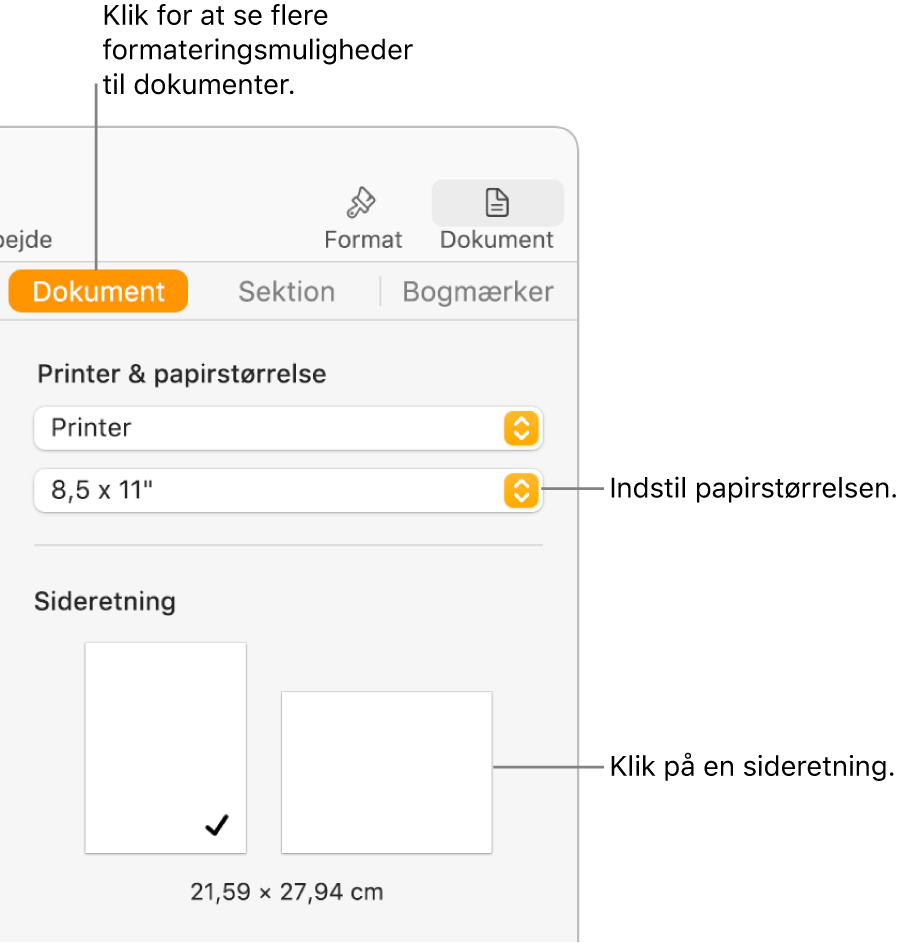Image resolution: width=913 pixels, height=943 pixels.
Task: Switch to the Sektion tab
Action: [286, 292]
